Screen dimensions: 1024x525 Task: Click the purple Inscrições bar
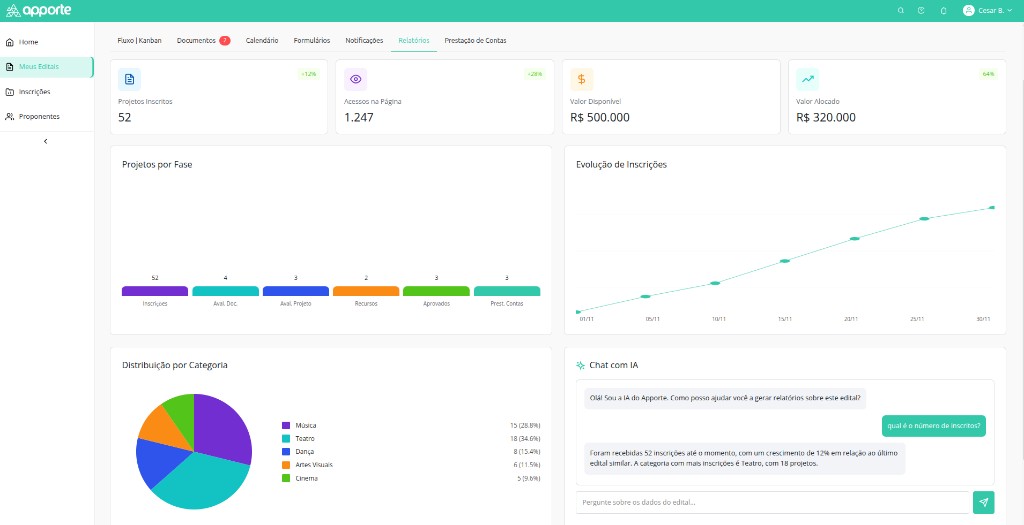tap(155, 291)
